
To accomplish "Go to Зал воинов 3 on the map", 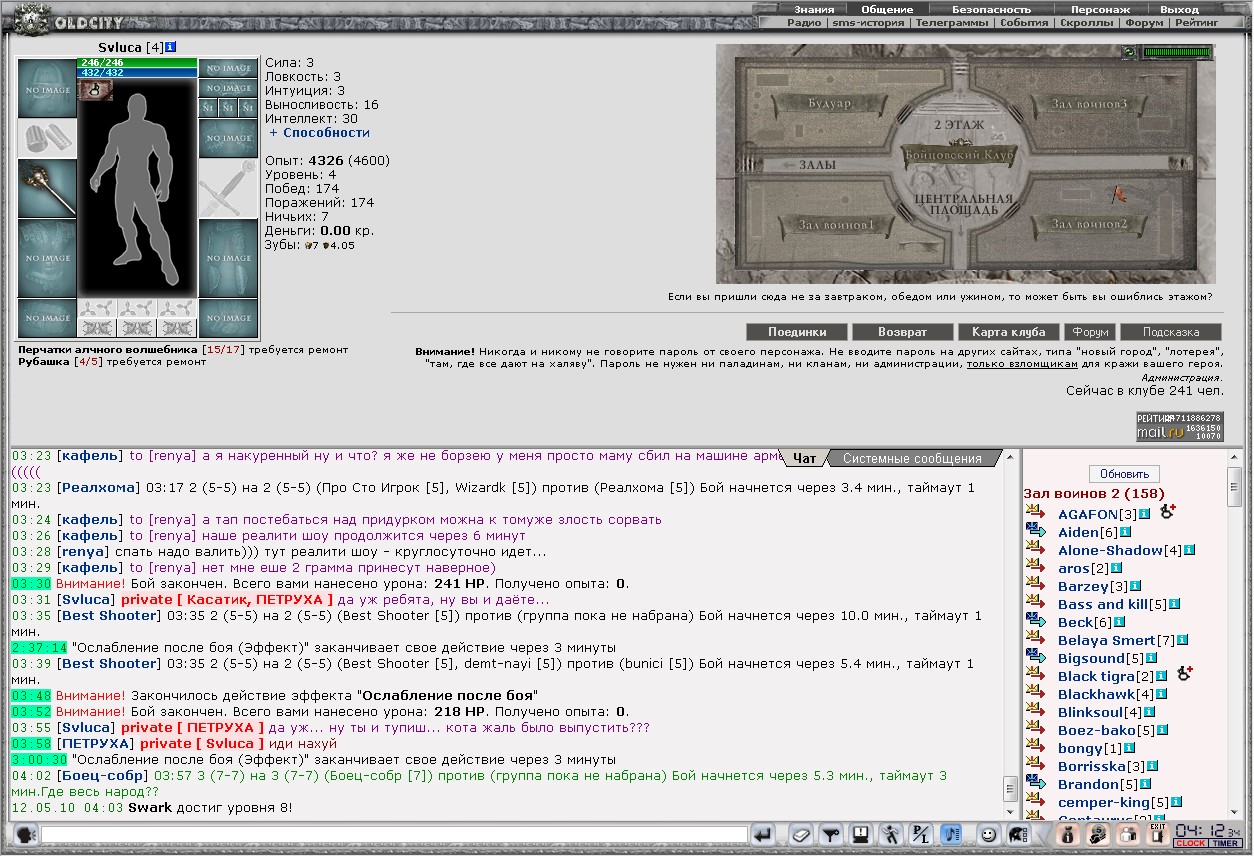I will click(x=1089, y=104).
